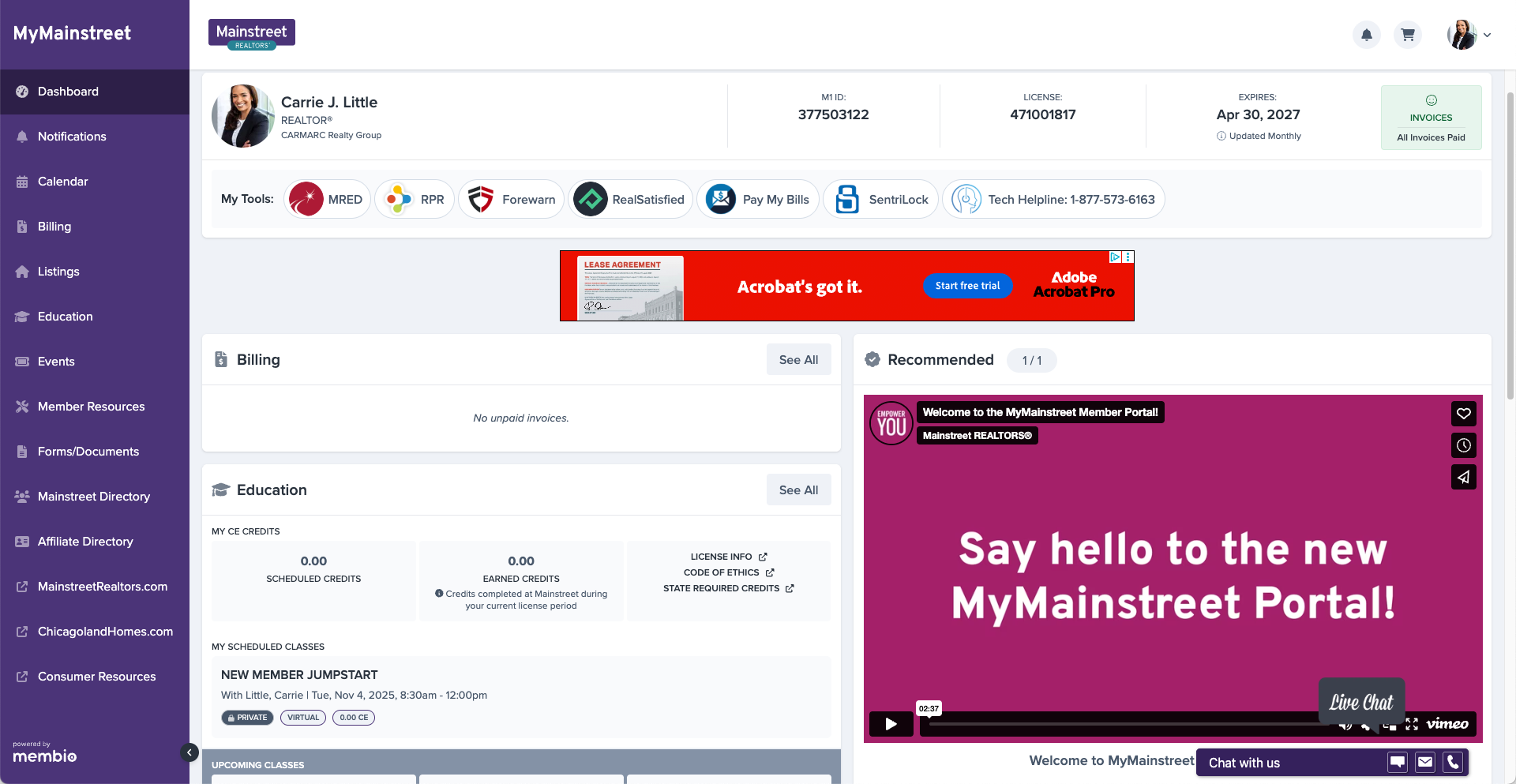This screenshot has width=1516, height=784.
Task: Click the Recommended 1 / 1 counter
Action: [x=1031, y=360]
